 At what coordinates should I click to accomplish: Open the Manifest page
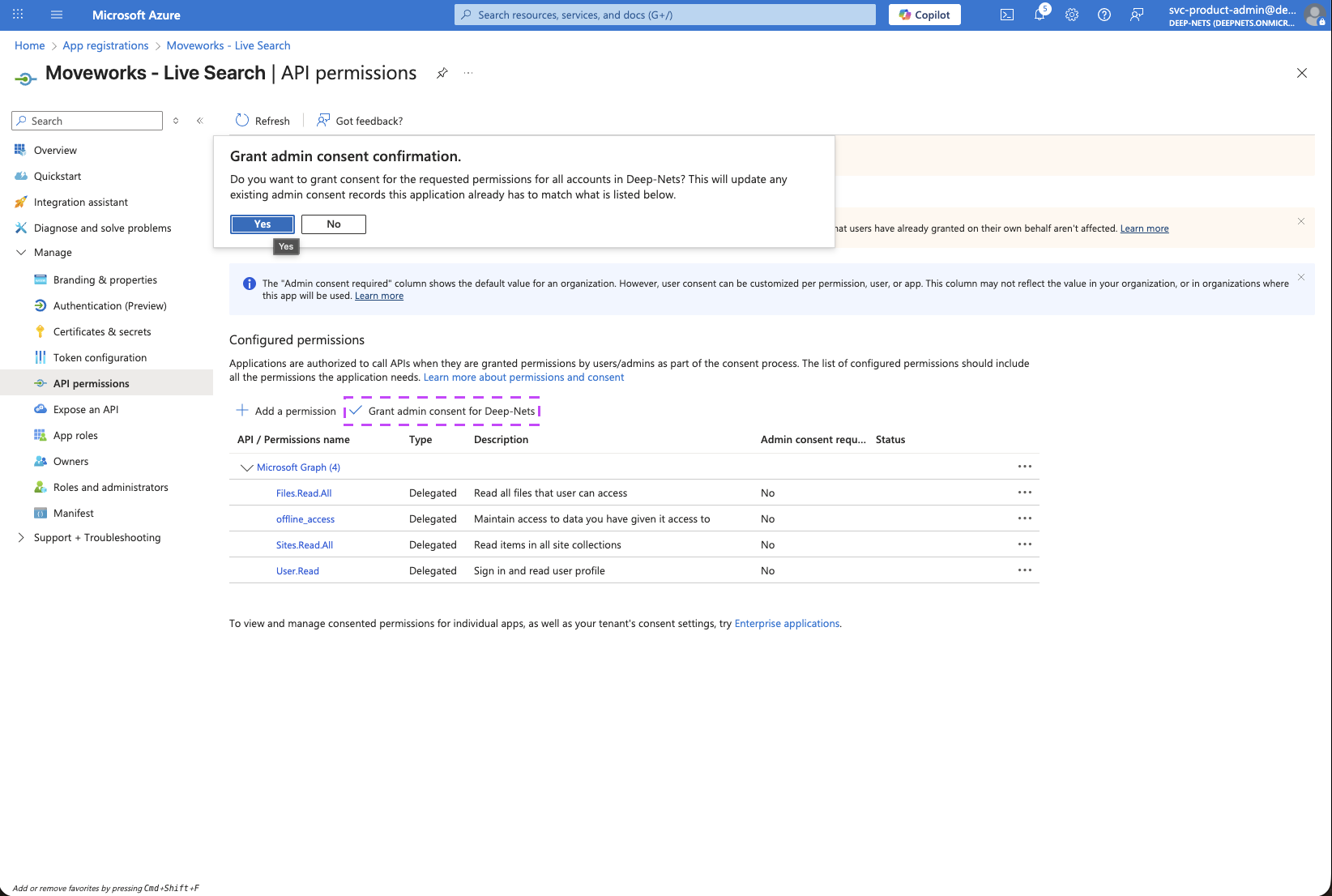click(74, 513)
